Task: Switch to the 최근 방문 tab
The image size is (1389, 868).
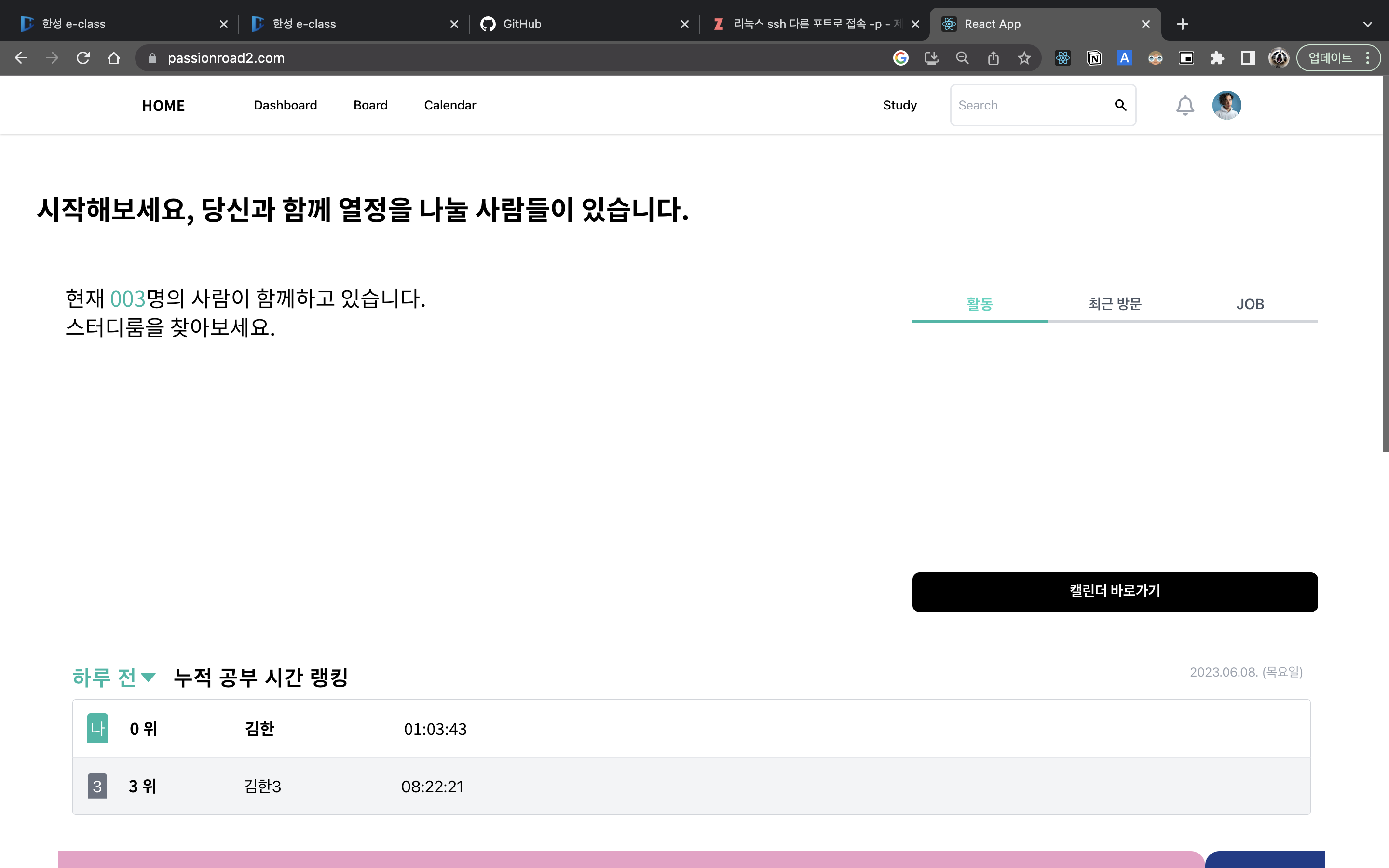Action: 1115,304
